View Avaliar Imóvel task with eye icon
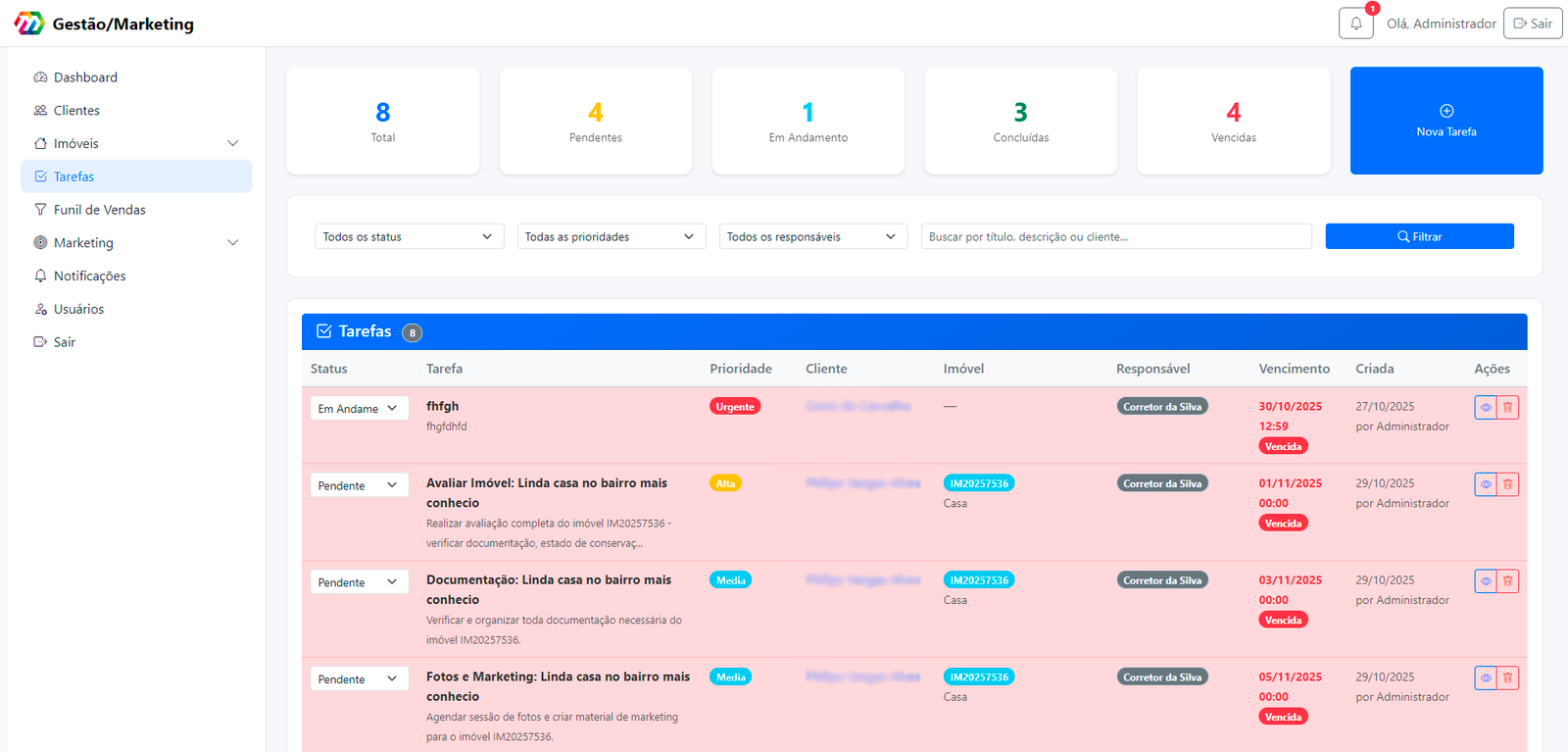The height and width of the screenshot is (752, 1568). pos(1486,484)
